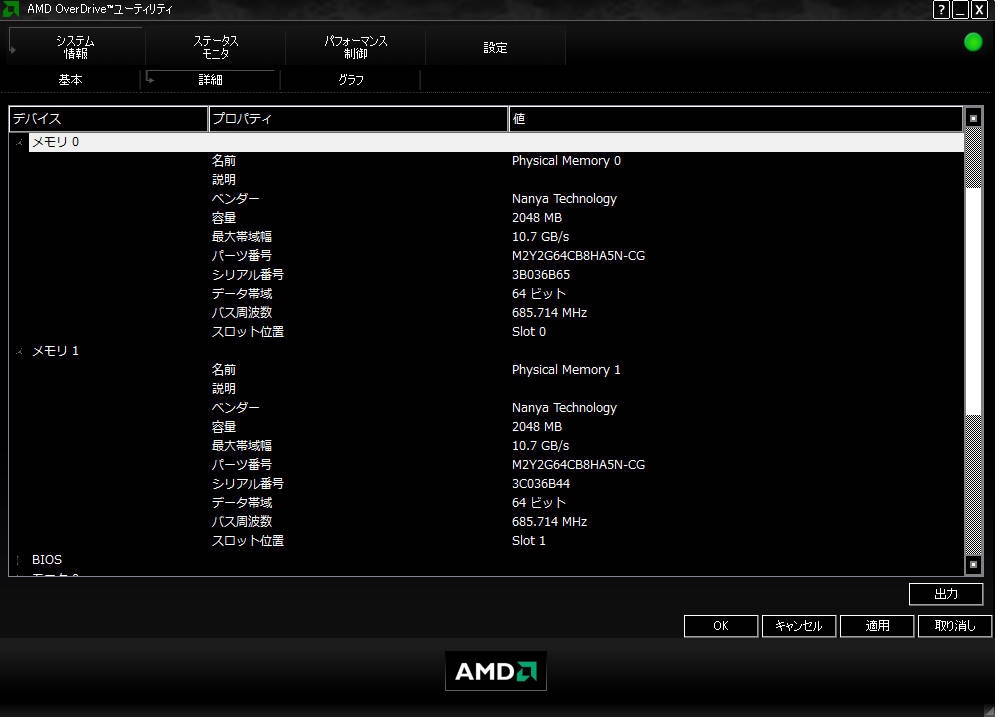Image resolution: width=995 pixels, height=717 pixels.
Task: Click the 取り消し button
Action: pyautogui.click(x=955, y=626)
